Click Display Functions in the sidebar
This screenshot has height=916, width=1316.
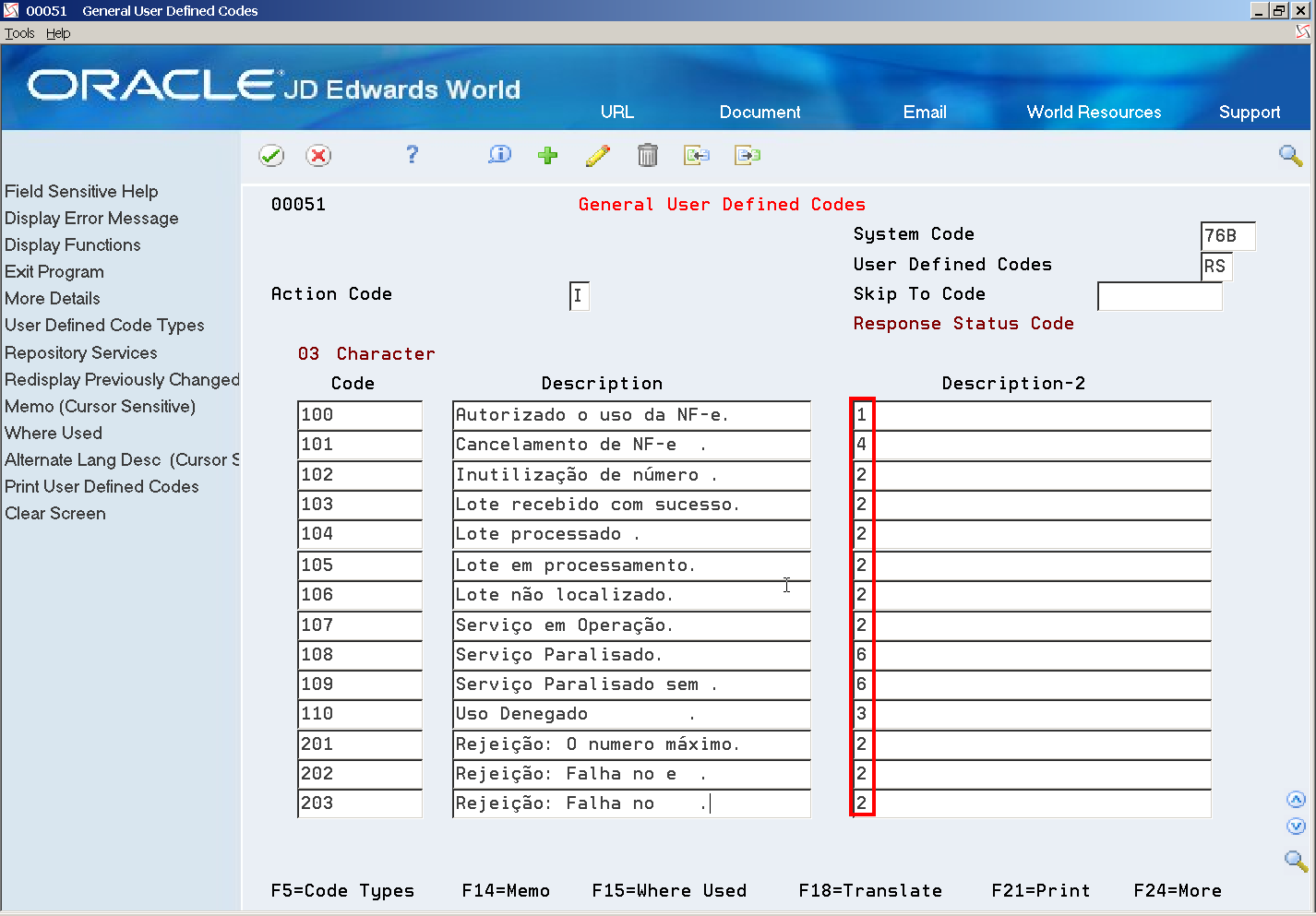coord(73,244)
